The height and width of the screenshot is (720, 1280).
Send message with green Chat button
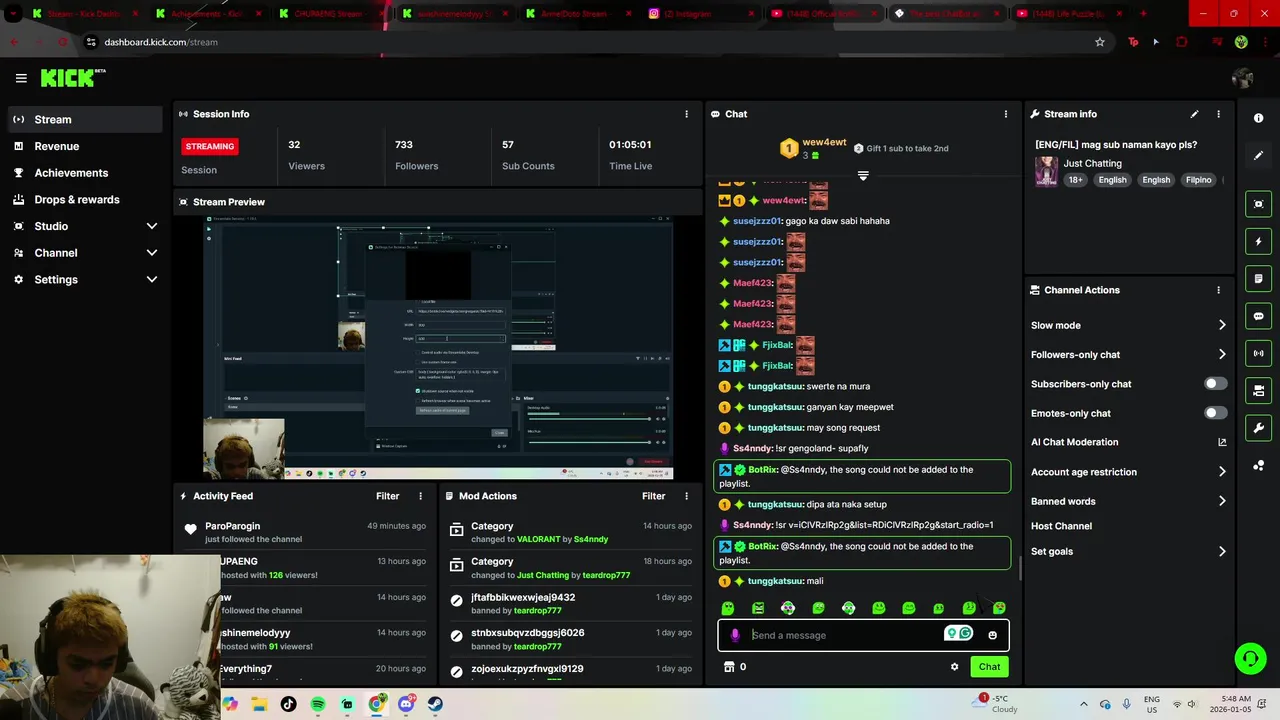click(989, 667)
